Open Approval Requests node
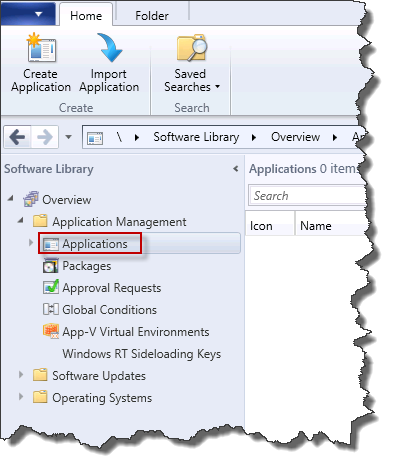The image size is (398, 468). [x=112, y=288]
